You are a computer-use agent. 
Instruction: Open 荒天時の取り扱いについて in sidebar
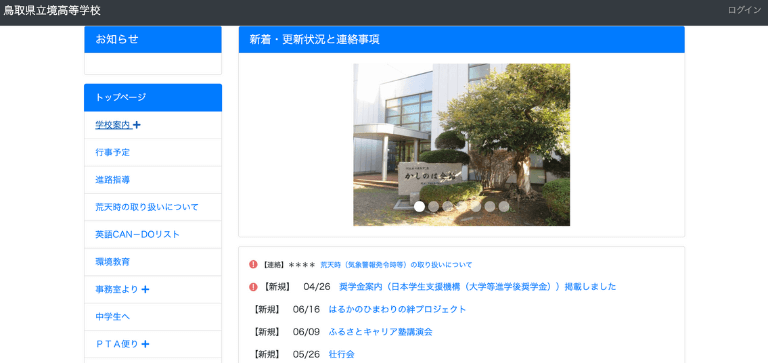(x=147, y=207)
